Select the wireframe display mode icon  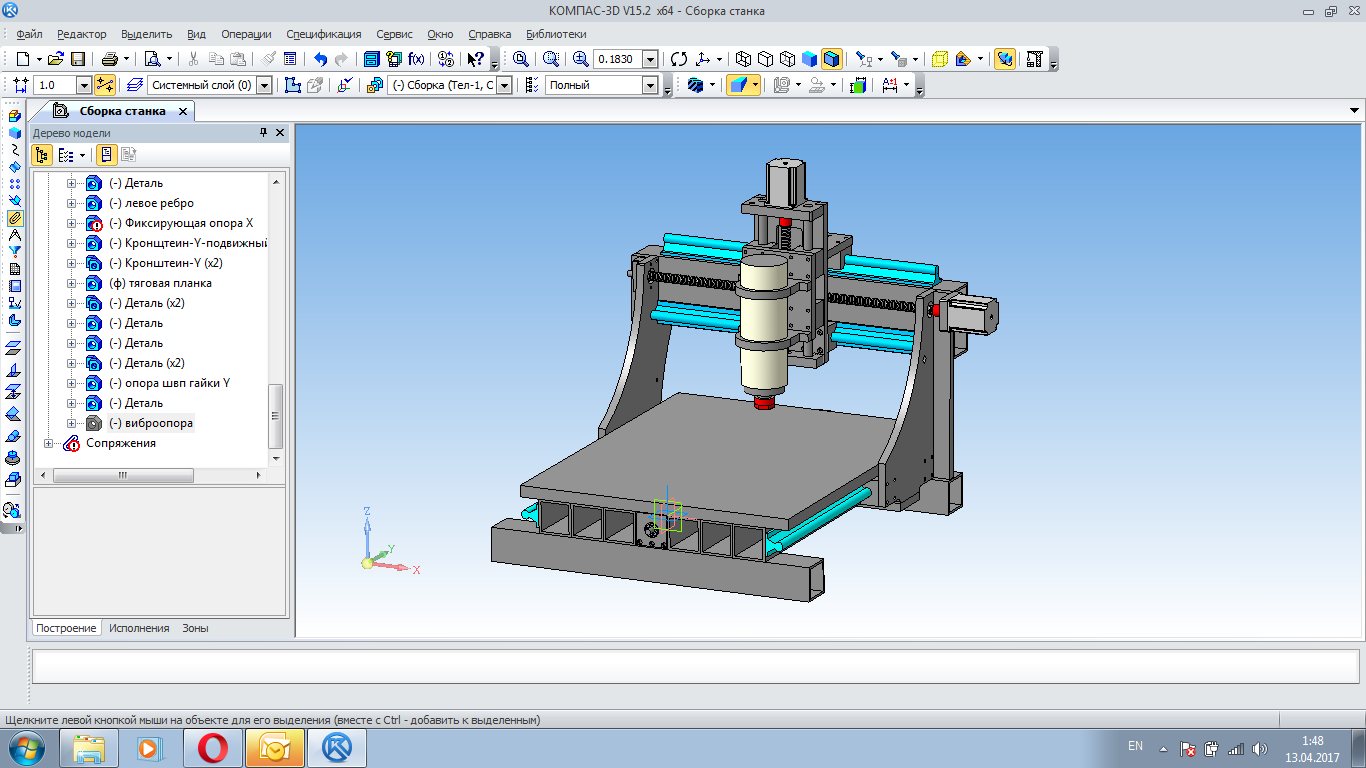click(743, 59)
